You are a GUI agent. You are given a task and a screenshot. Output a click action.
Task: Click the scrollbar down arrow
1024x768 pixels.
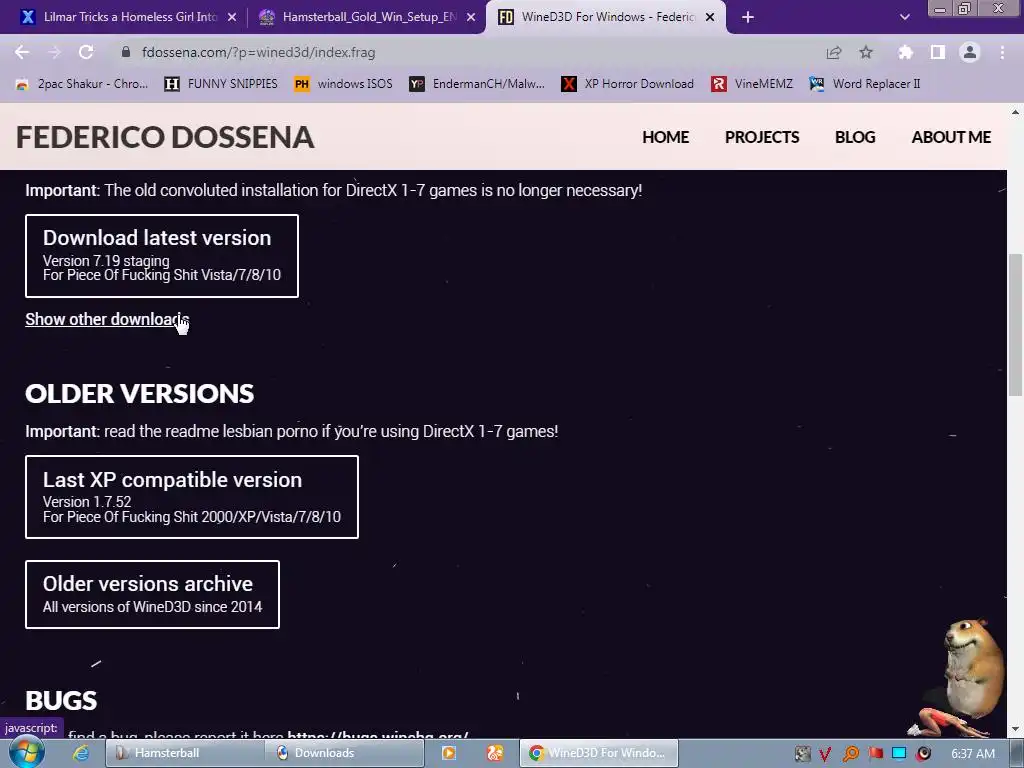click(x=1015, y=729)
